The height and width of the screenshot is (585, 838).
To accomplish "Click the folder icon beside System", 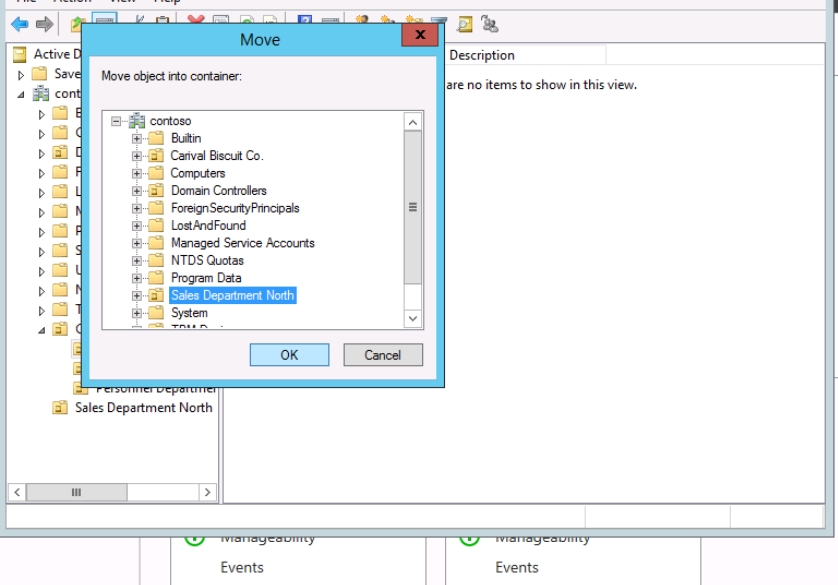I will tap(156, 313).
